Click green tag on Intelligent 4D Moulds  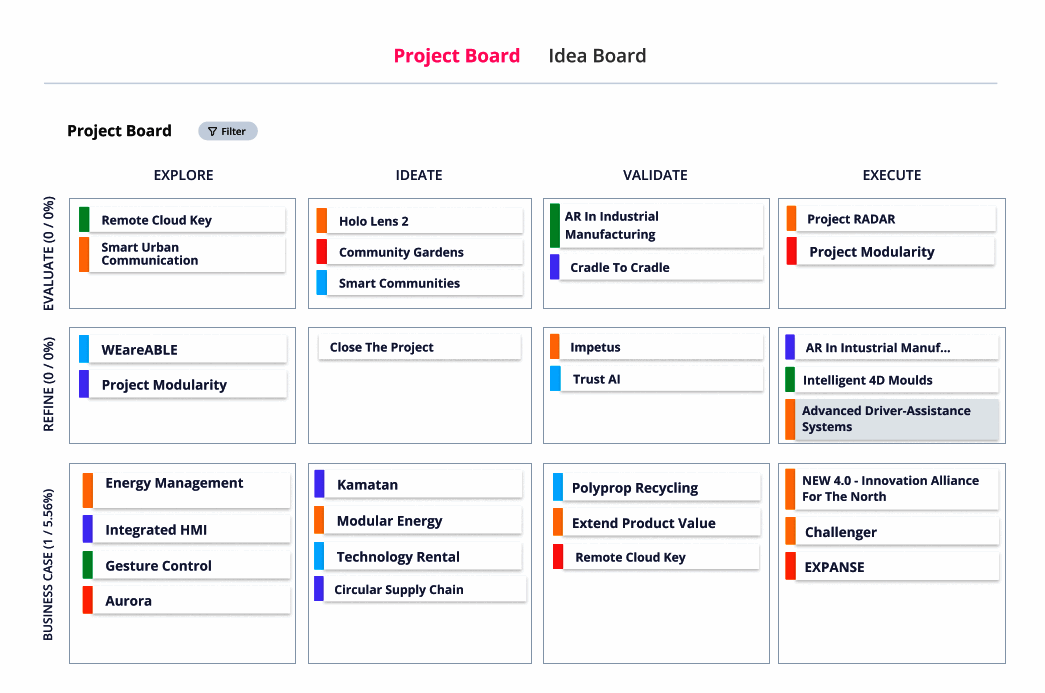pyautogui.click(x=790, y=380)
